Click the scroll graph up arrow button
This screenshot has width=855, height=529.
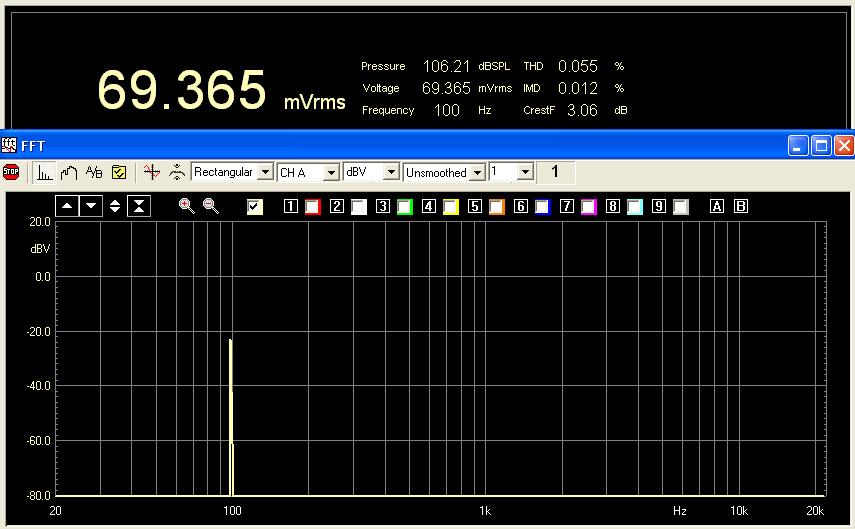click(x=67, y=206)
